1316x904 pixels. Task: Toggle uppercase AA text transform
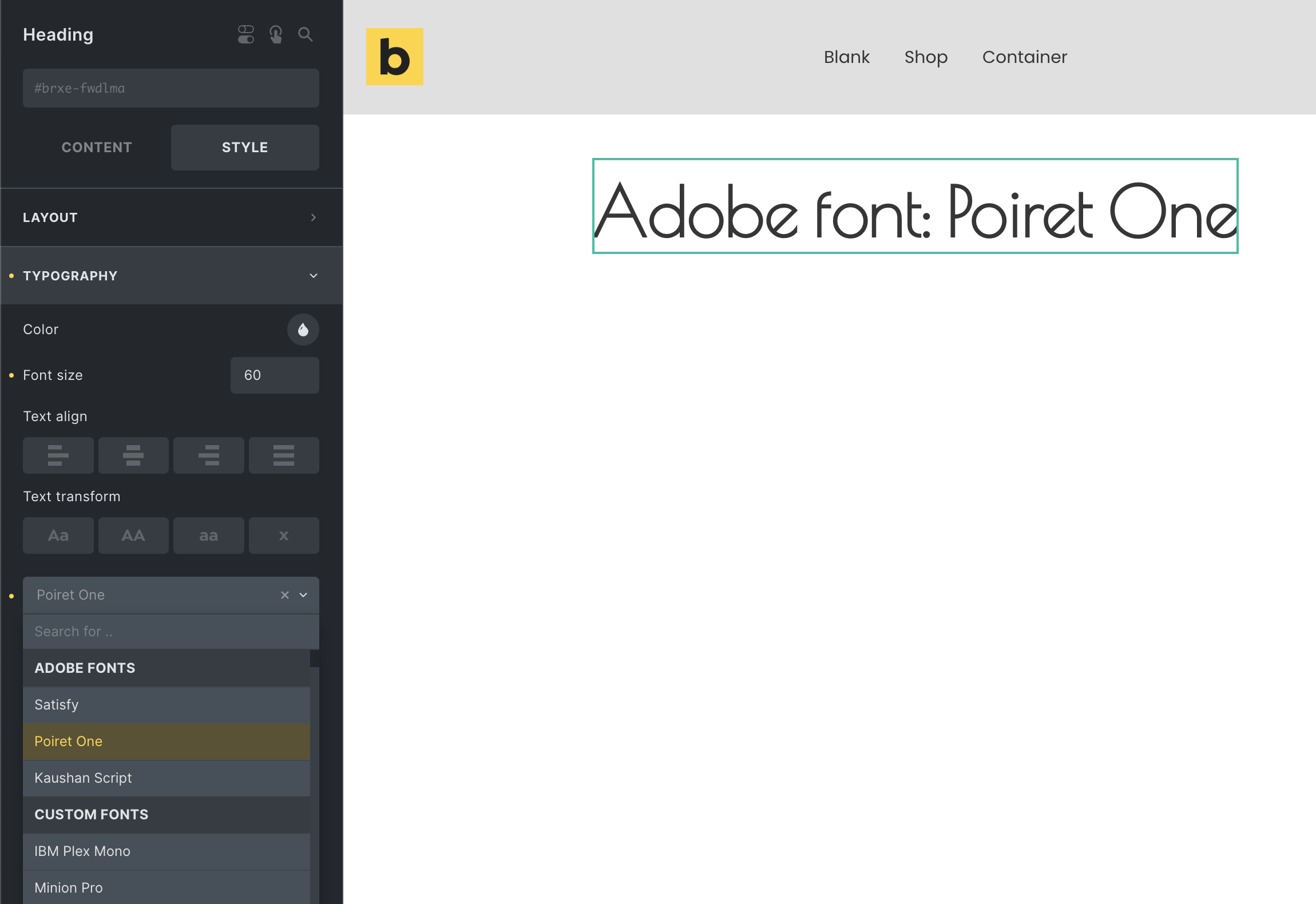click(x=133, y=536)
